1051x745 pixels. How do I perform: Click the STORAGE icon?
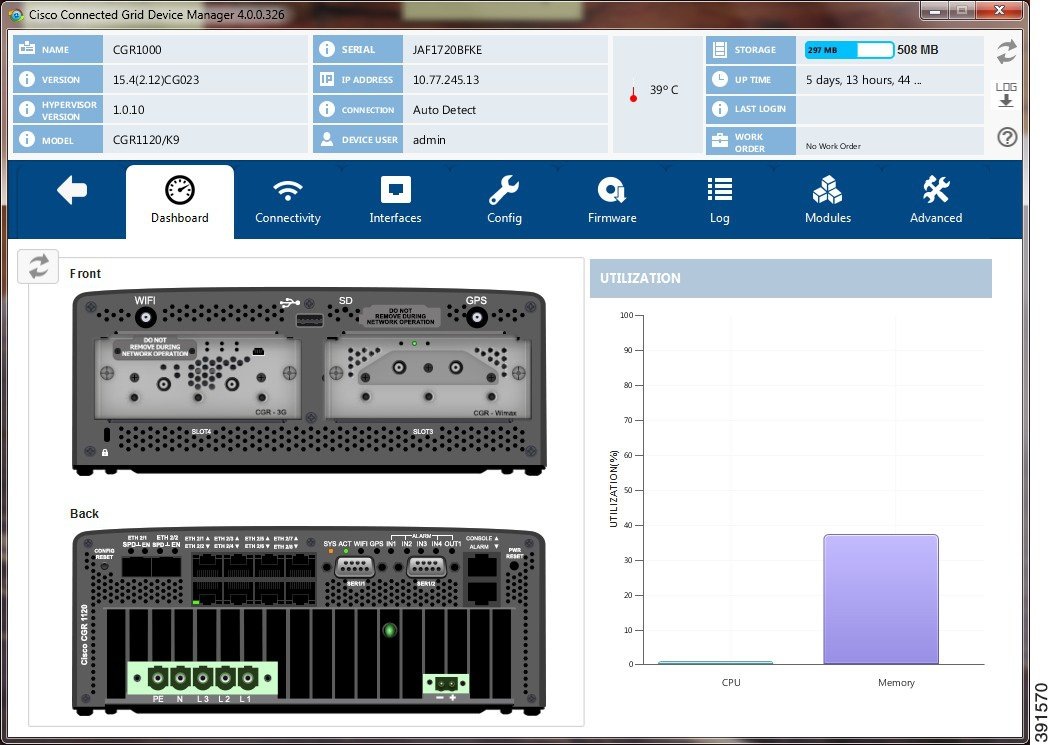pos(720,50)
